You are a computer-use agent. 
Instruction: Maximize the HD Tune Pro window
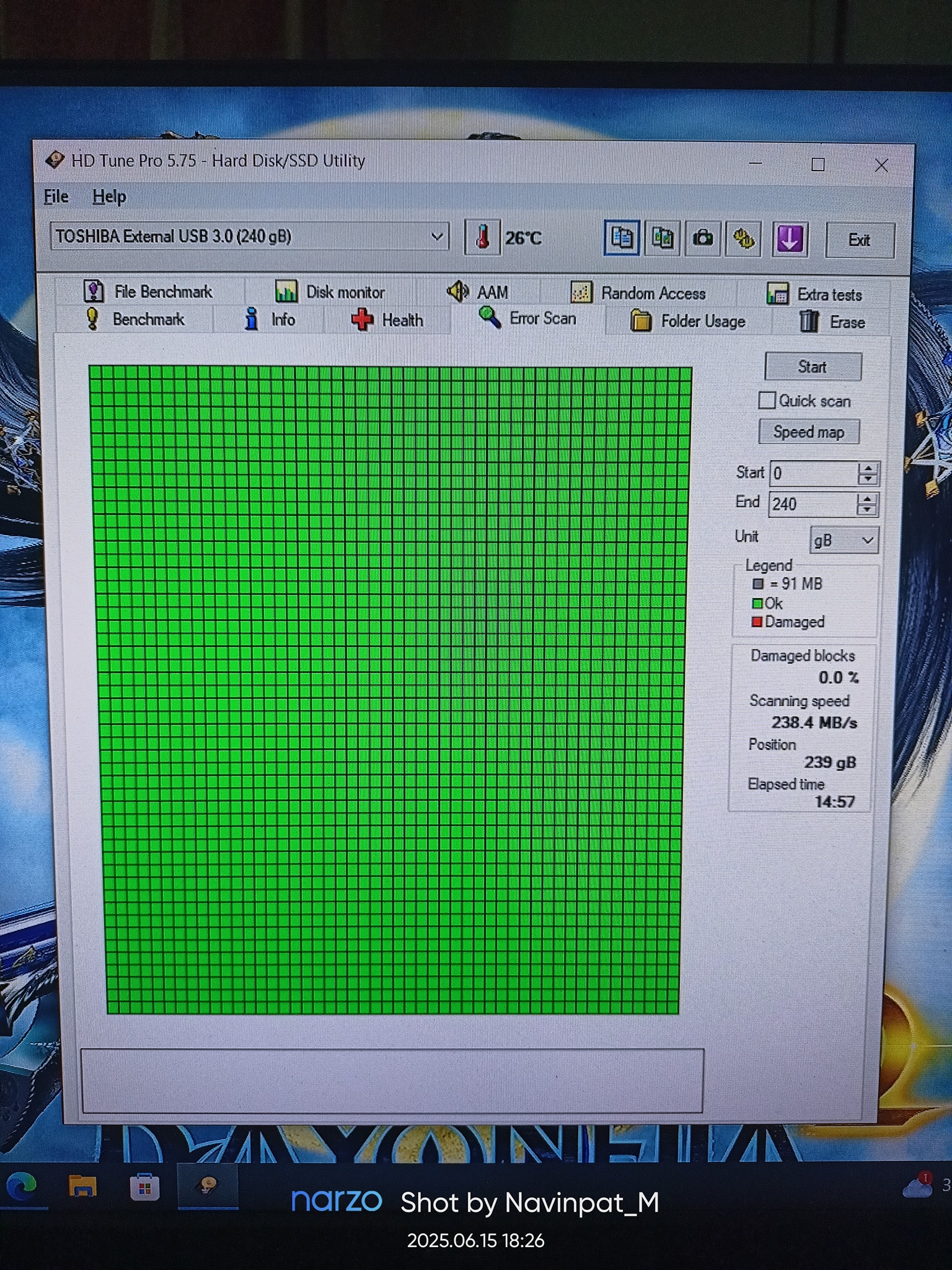click(x=818, y=164)
